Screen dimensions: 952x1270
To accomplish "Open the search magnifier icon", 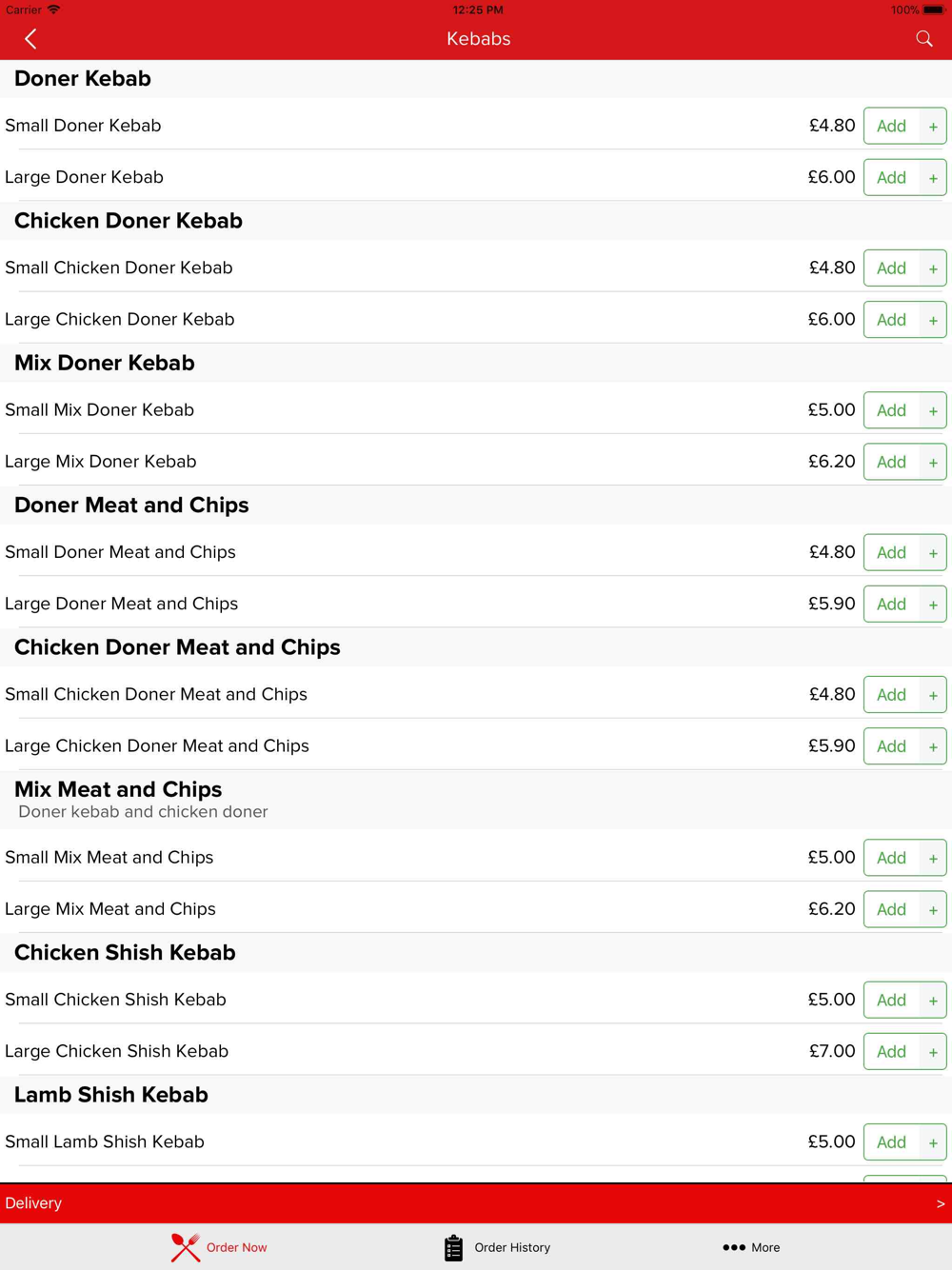I will (x=924, y=39).
